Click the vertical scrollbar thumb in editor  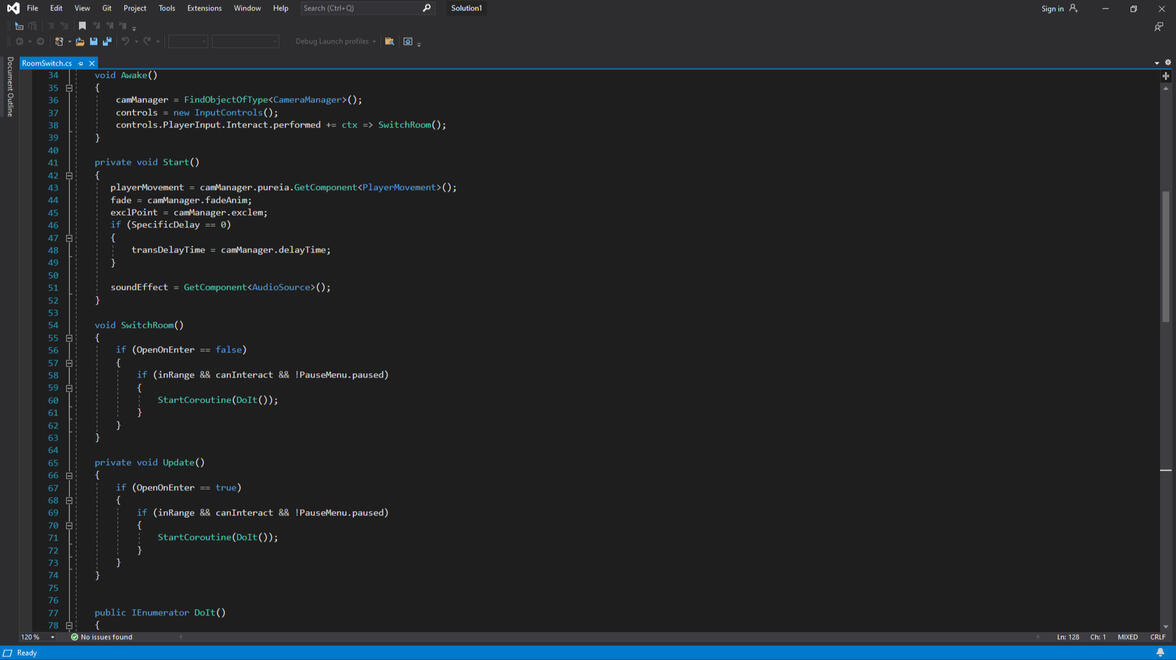pyautogui.click(x=1166, y=255)
